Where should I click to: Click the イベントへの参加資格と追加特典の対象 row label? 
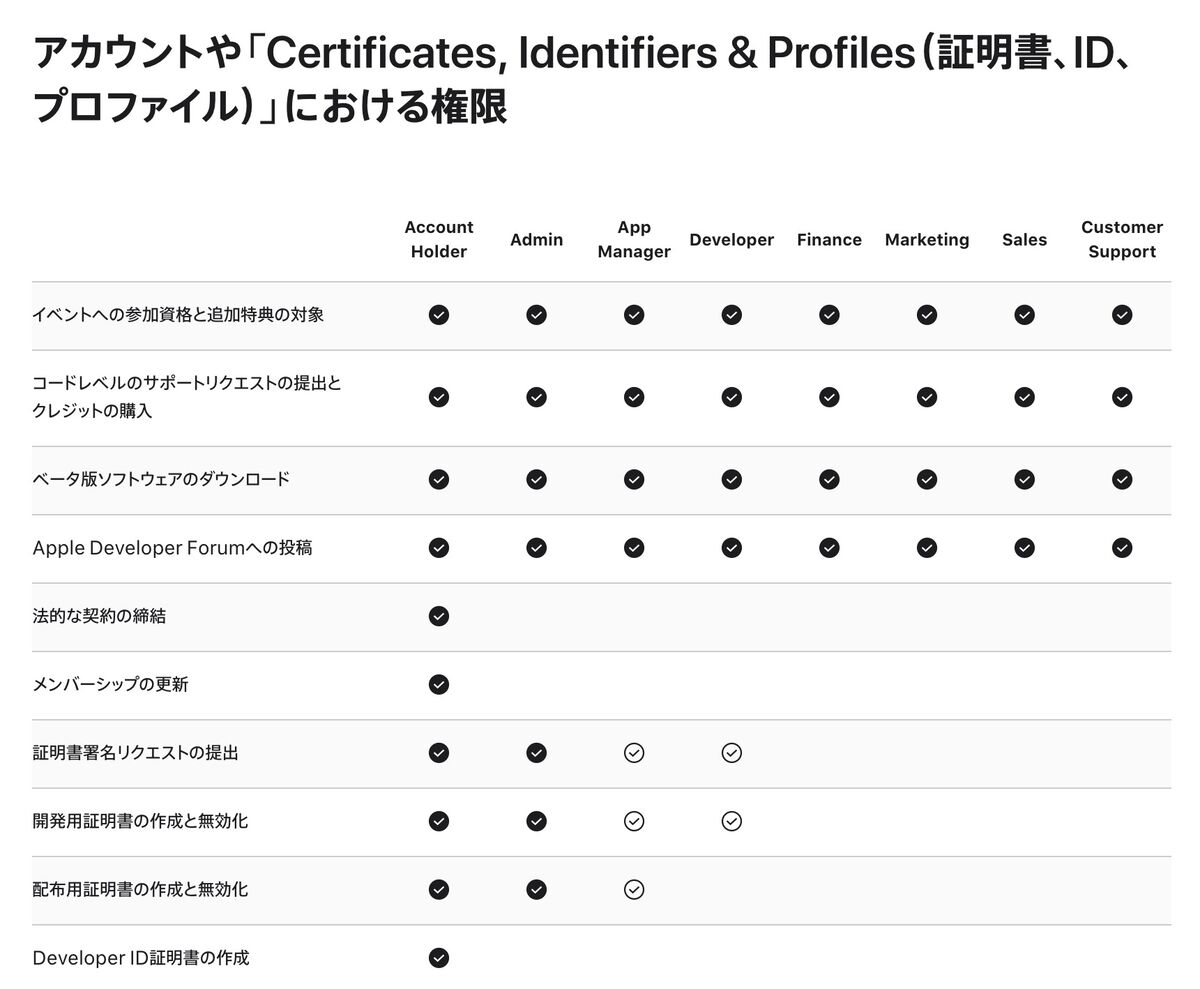tap(178, 315)
